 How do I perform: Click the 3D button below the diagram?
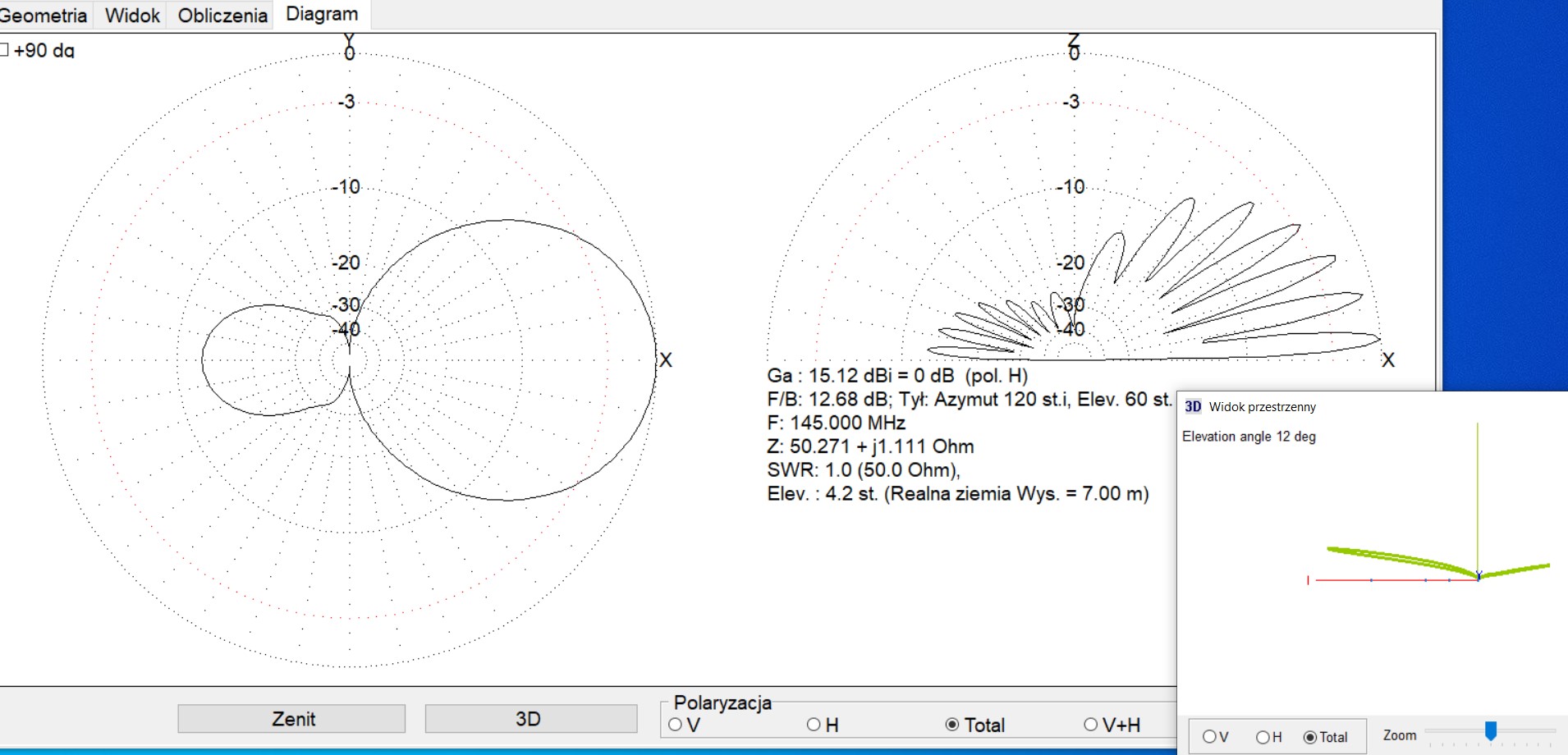(530, 719)
